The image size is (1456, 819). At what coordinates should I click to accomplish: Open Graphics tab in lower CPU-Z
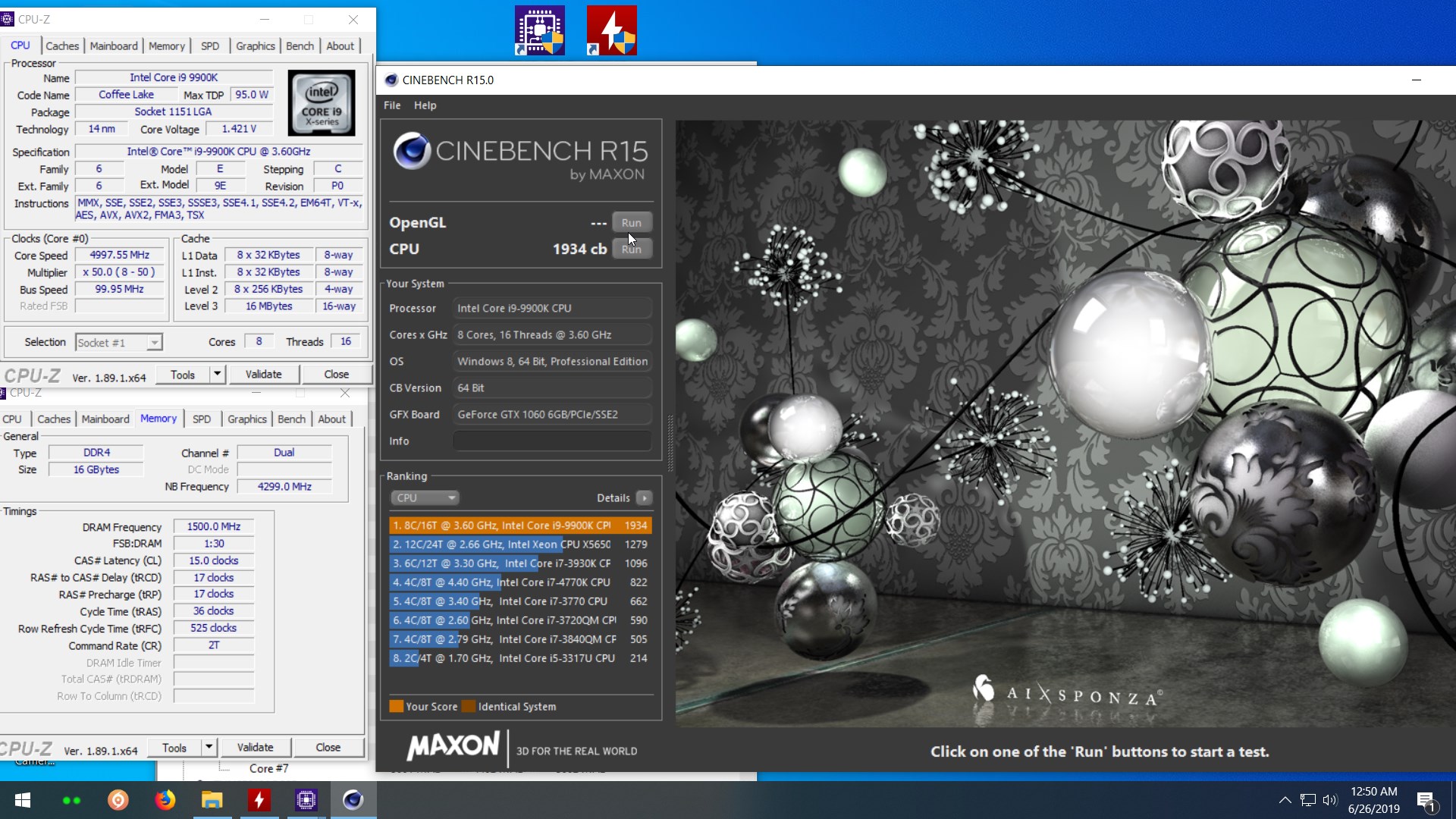(x=247, y=419)
